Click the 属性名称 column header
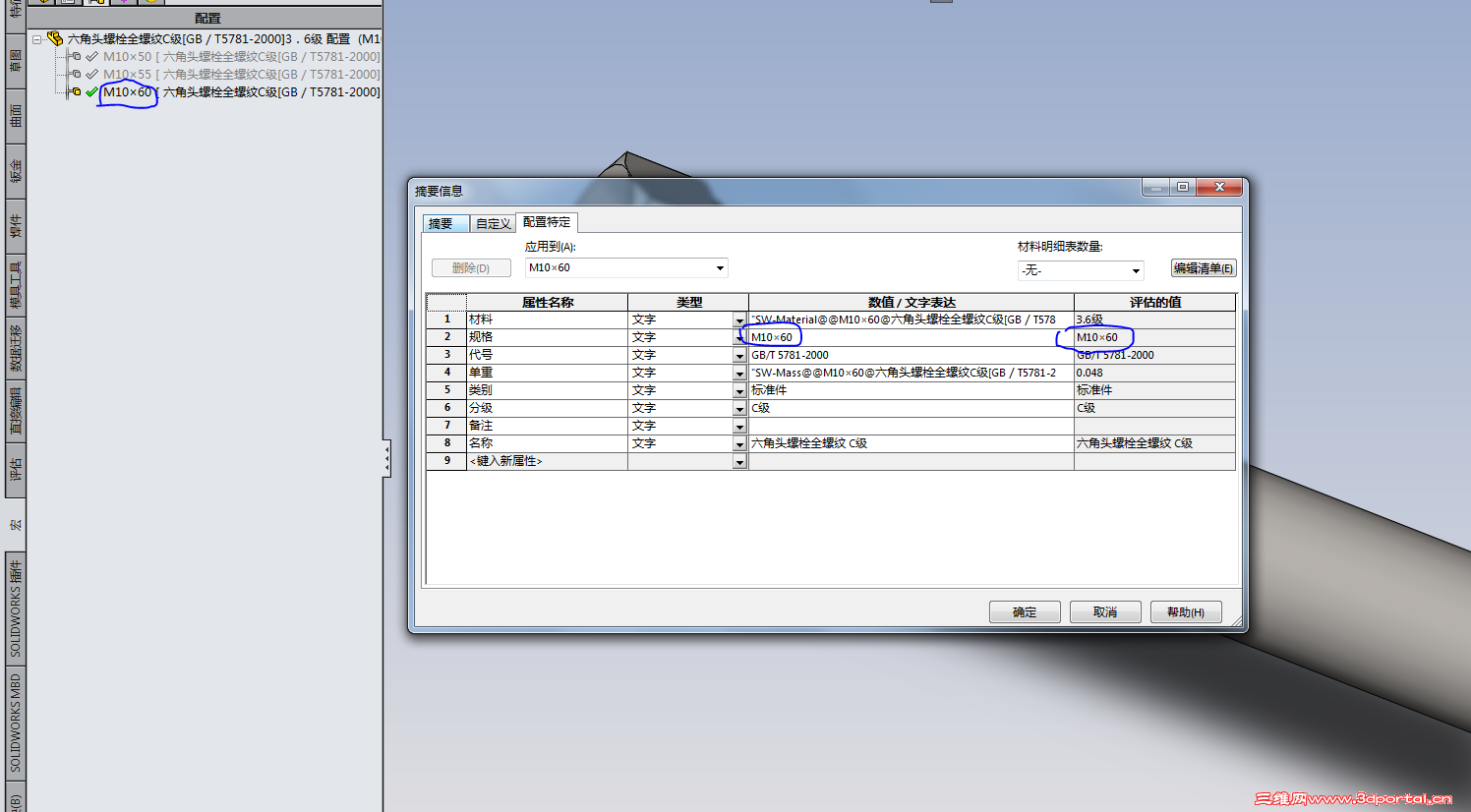The height and width of the screenshot is (812, 1471). 547,303
